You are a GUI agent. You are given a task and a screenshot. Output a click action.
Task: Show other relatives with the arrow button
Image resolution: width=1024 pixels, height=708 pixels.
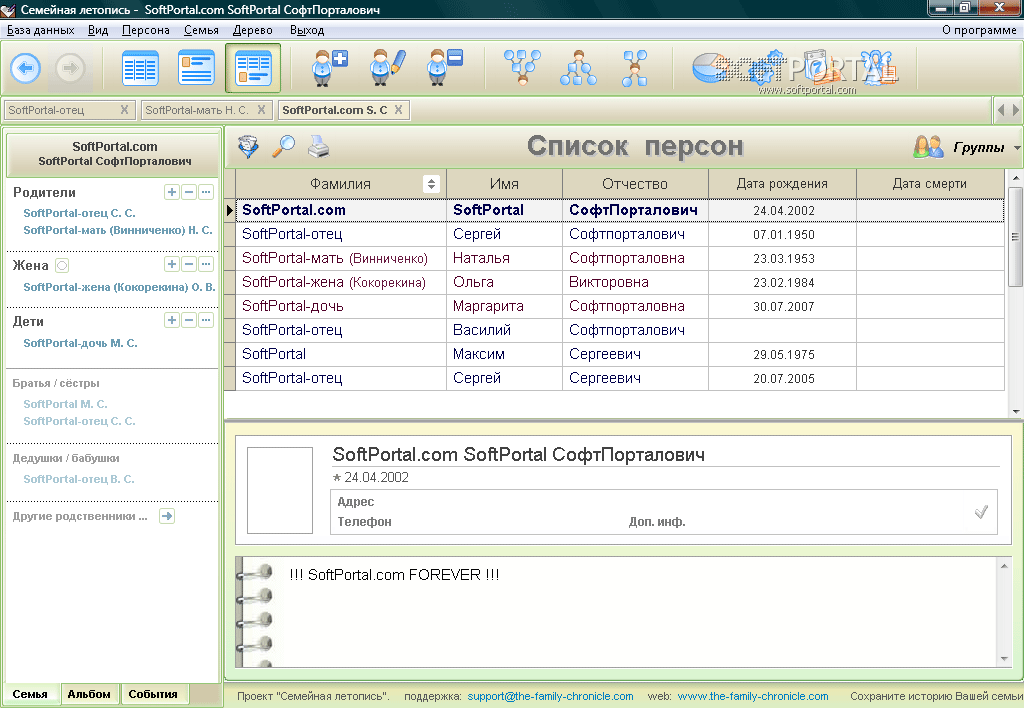[x=167, y=516]
